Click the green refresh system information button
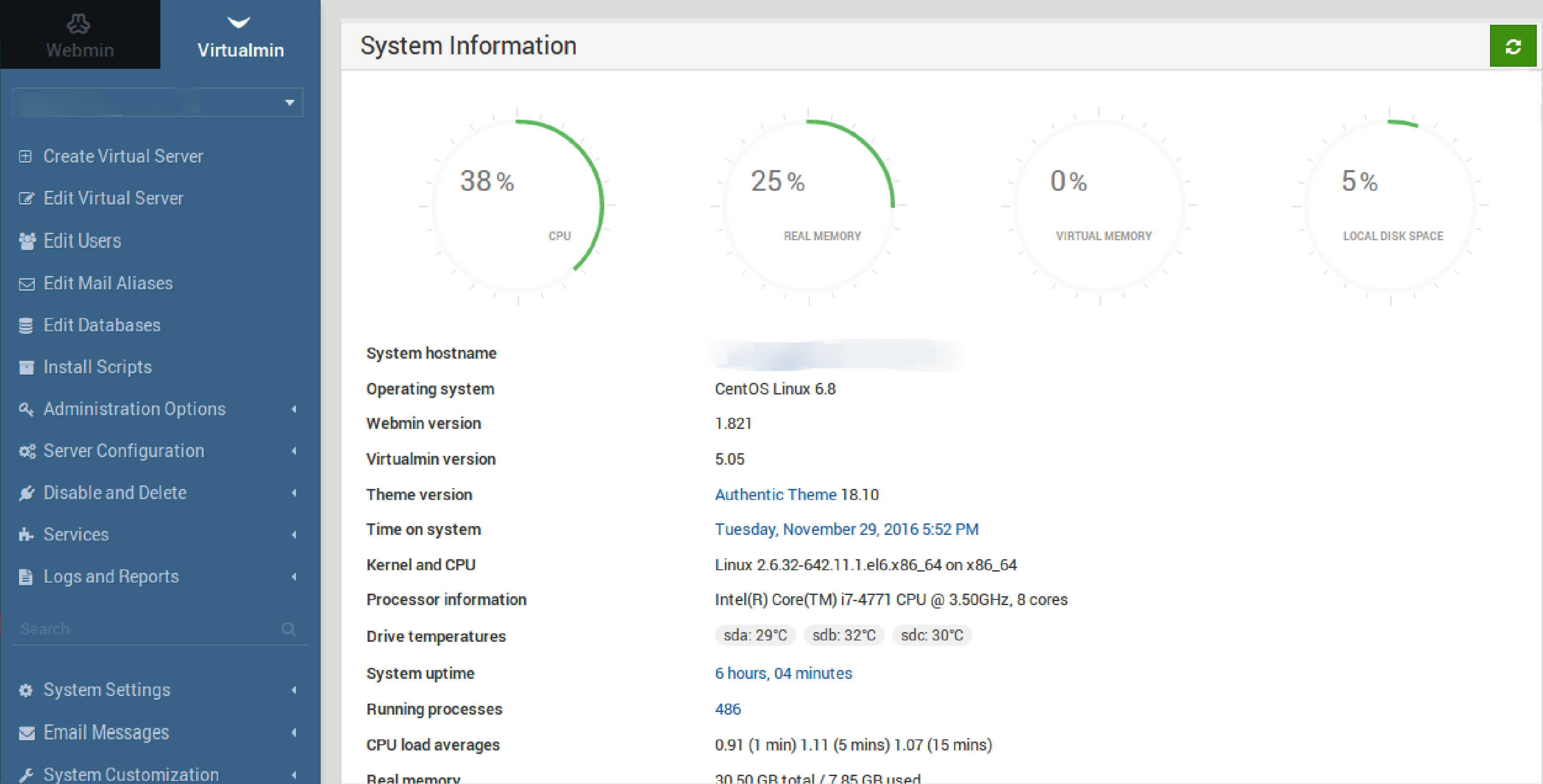This screenshot has height=784, width=1543. [1513, 46]
